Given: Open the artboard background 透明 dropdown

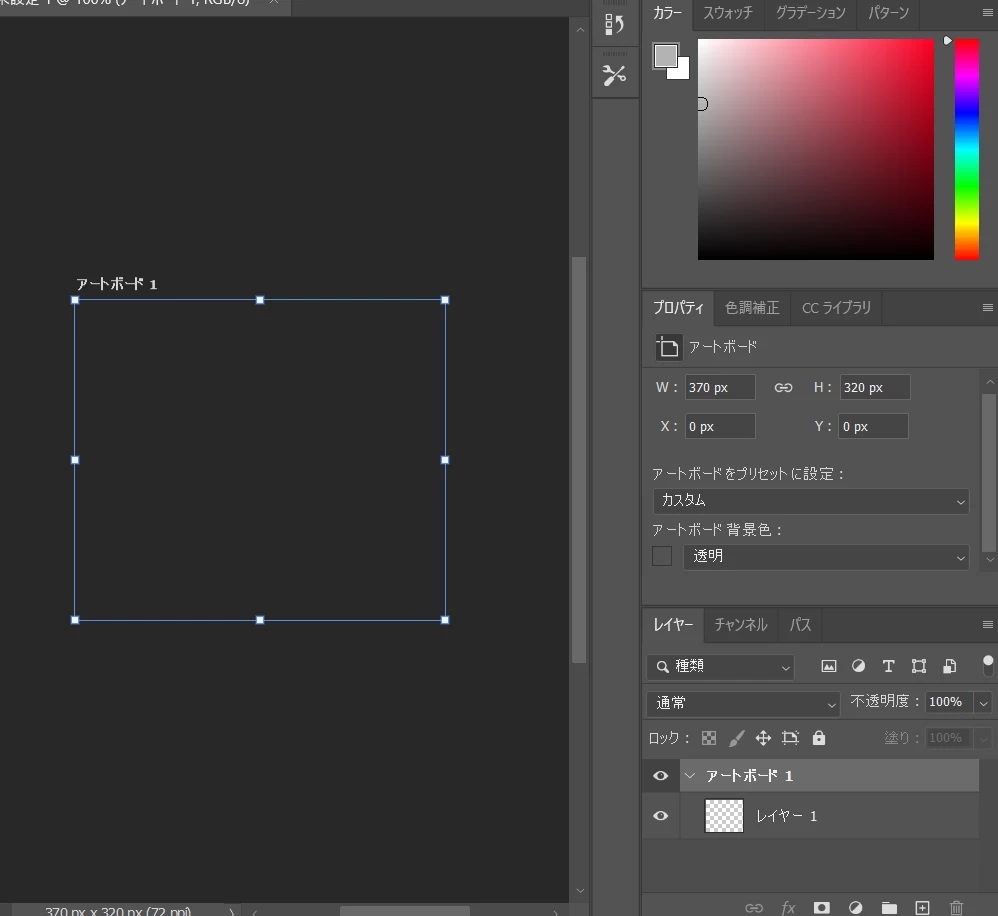Looking at the screenshot, I should (x=826, y=557).
